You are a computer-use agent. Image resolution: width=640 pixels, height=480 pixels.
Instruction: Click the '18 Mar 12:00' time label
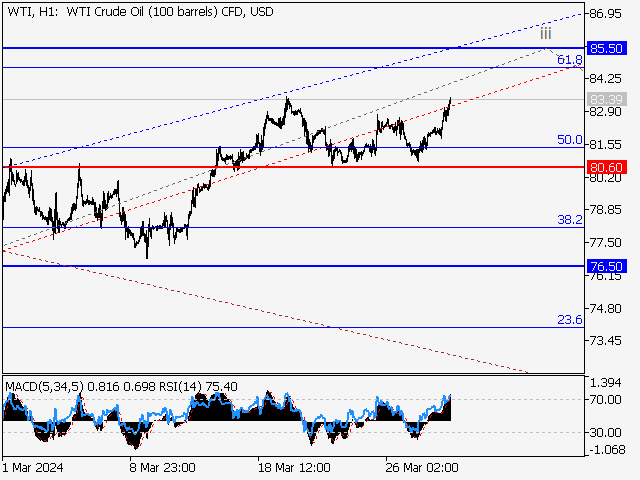[294, 468]
